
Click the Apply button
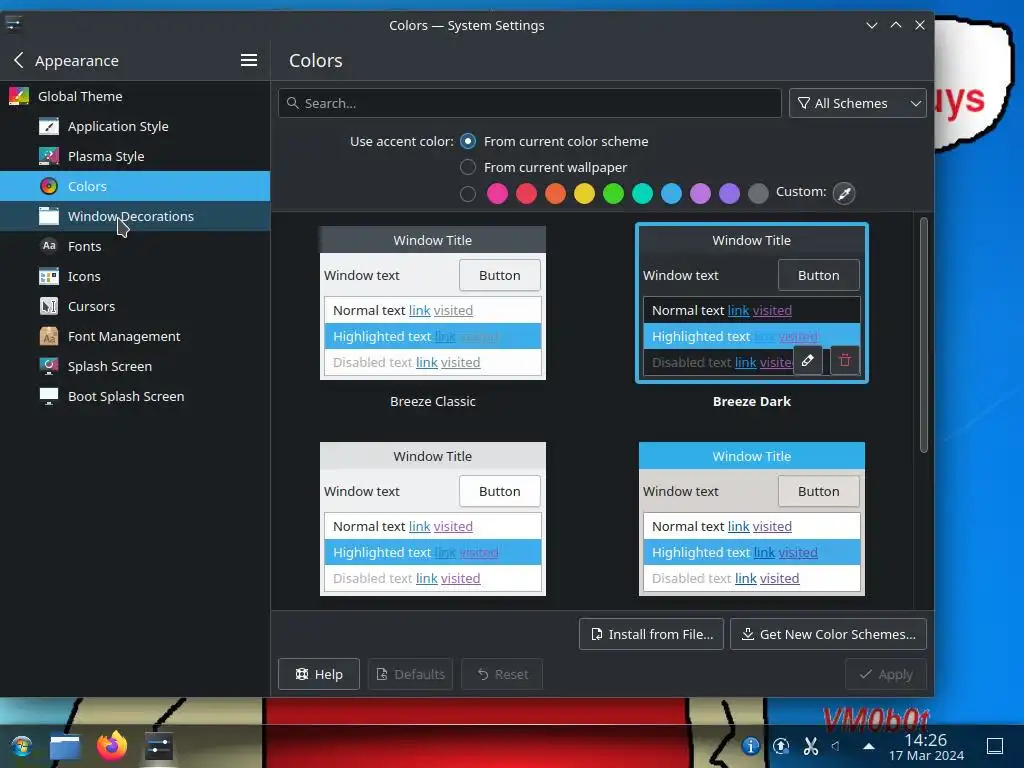[886, 674]
